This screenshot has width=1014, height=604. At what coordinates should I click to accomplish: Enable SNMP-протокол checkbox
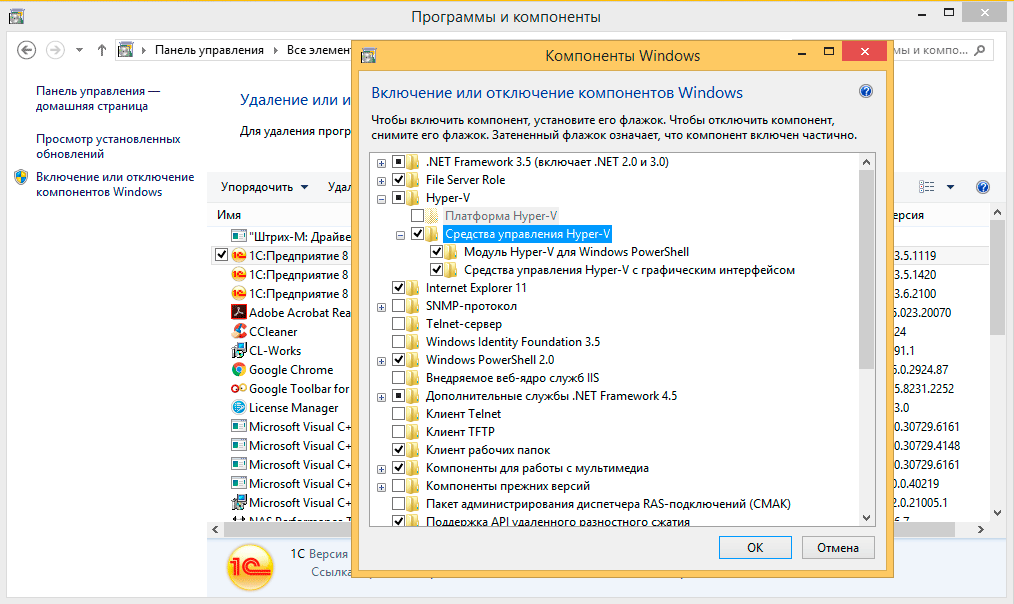click(x=398, y=305)
